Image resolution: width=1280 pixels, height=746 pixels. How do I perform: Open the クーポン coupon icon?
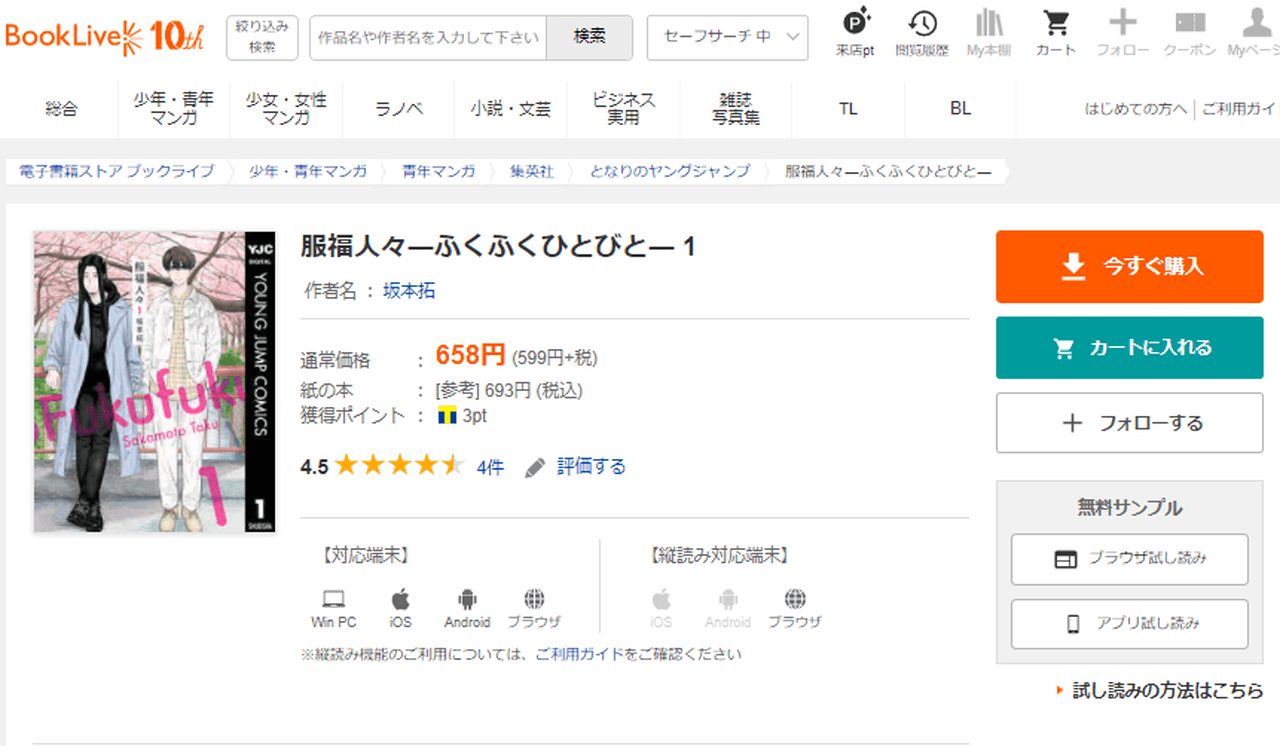pos(1190,24)
